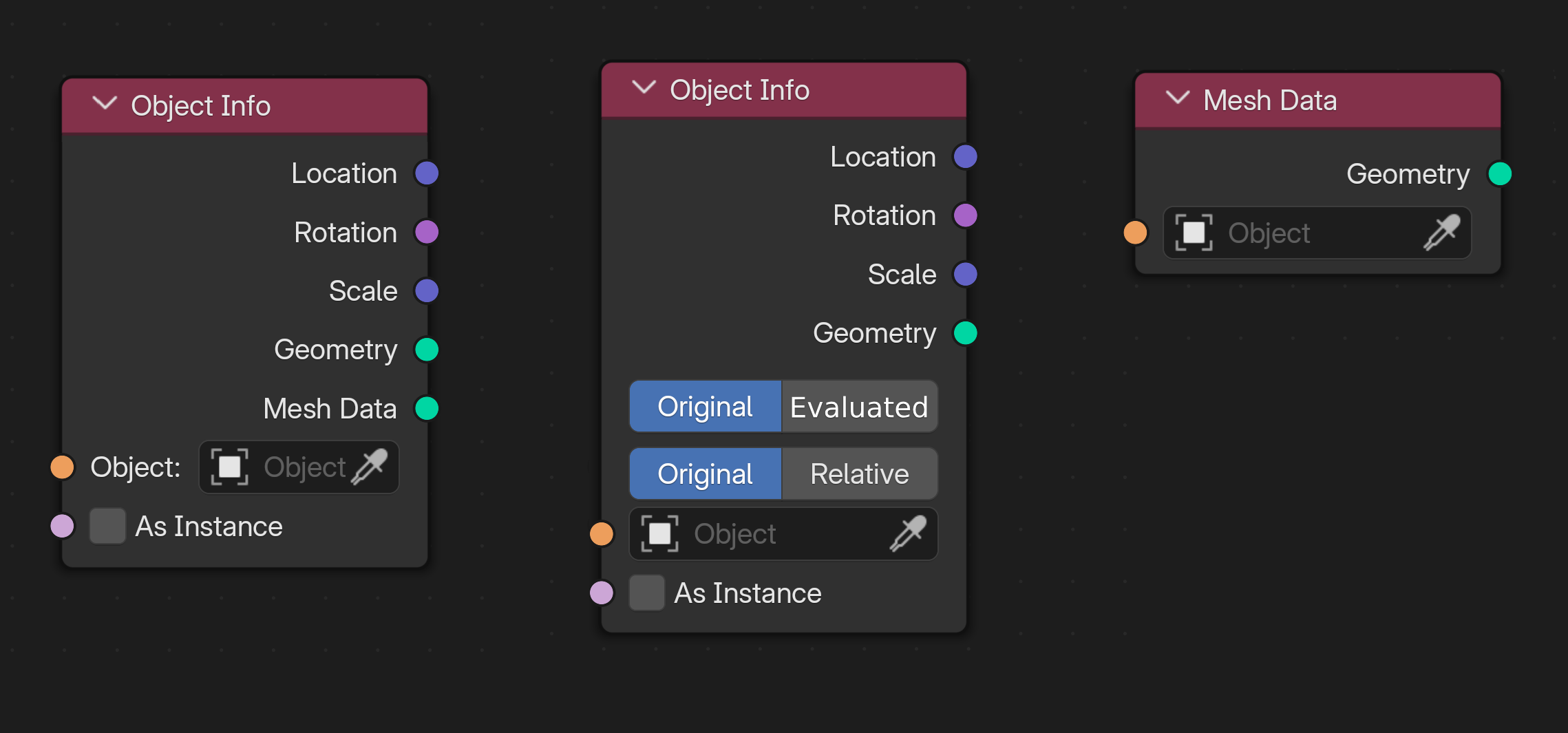This screenshot has height=733, width=1568.
Task: Enable As Instance checkbox in the middle node
Action: [x=646, y=593]
